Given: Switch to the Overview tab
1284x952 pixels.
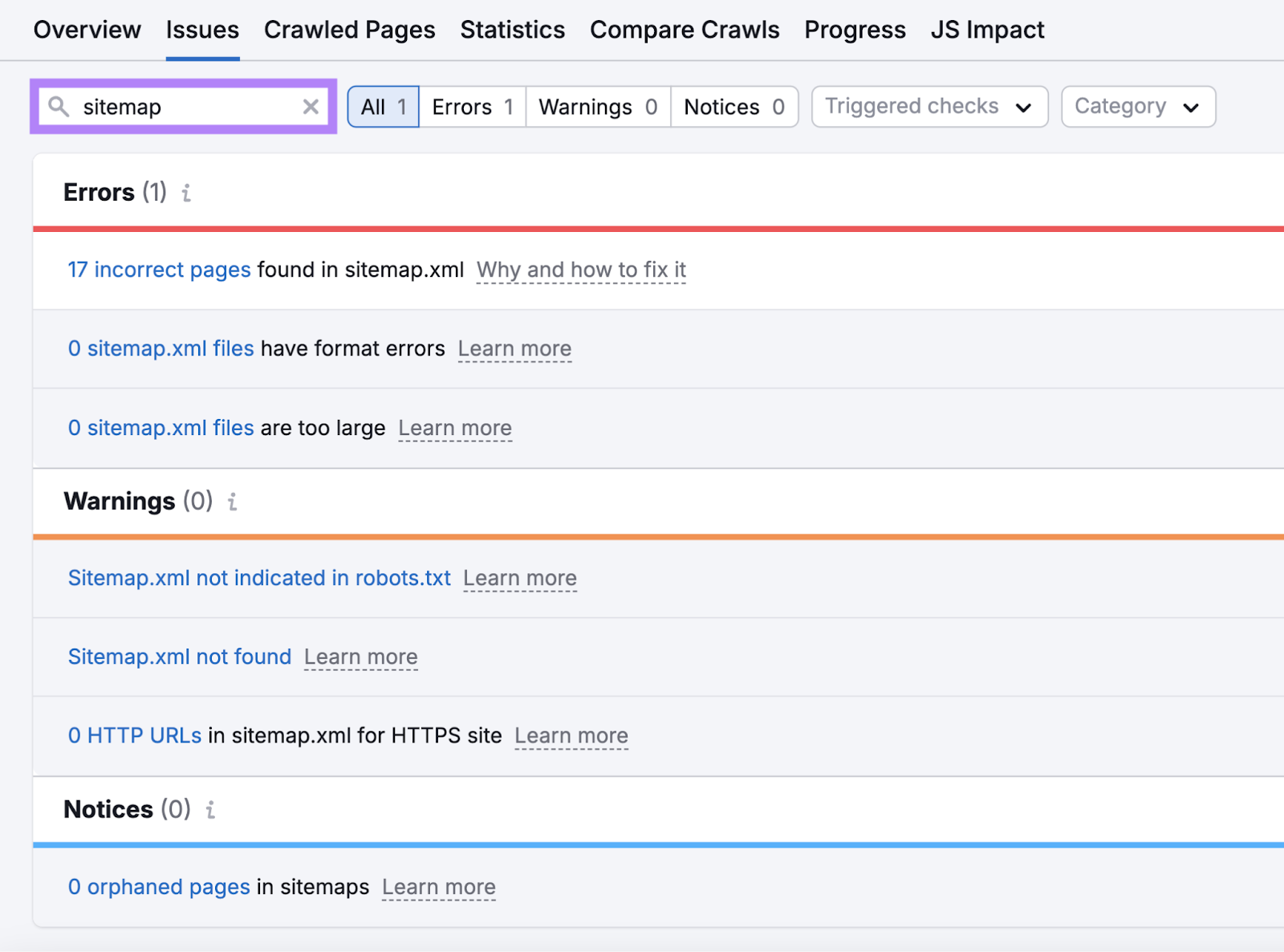Looking at the screenshot, I should click(87, 30).
